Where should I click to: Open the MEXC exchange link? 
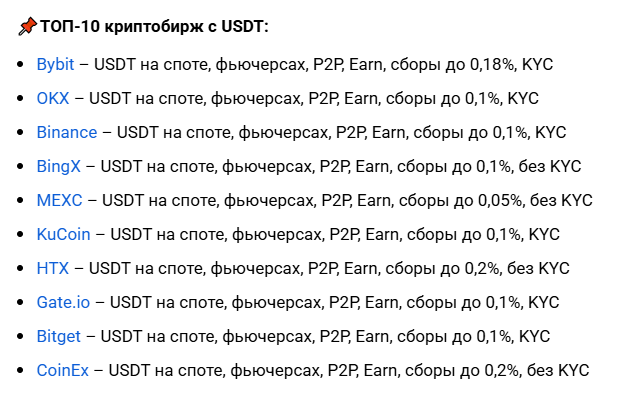pyautogui.click(x=59, y=200)
